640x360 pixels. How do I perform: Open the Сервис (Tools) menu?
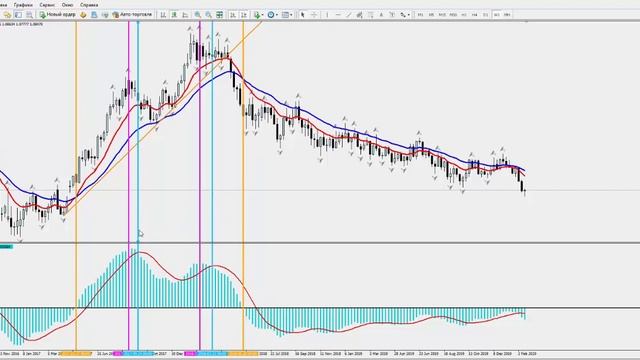click(x=47, y=5)
